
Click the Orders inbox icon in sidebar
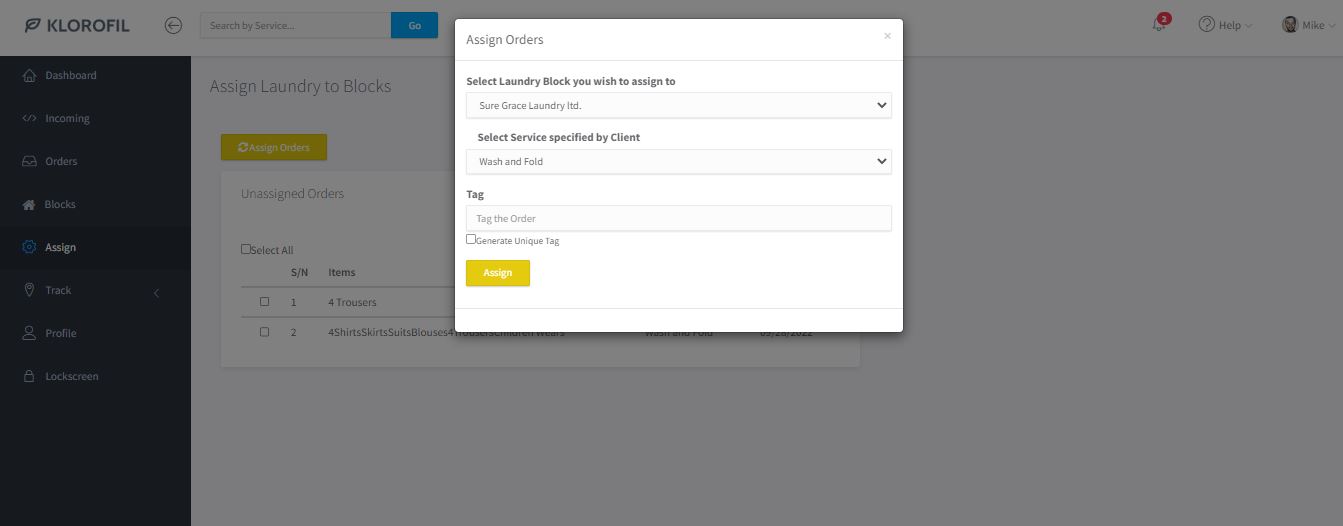[x=29, y=161]
